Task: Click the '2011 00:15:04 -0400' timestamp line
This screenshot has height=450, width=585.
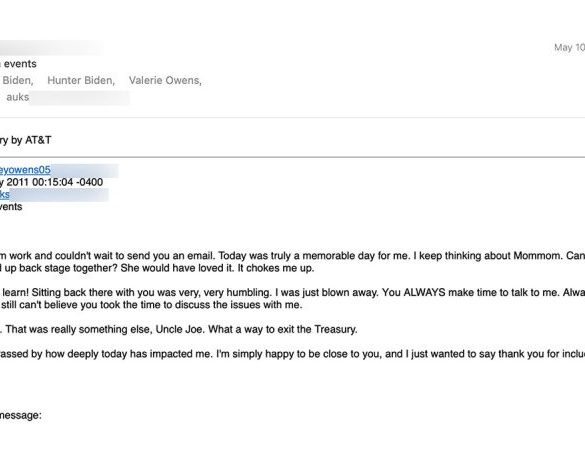Action: click(x=51, y=182)
